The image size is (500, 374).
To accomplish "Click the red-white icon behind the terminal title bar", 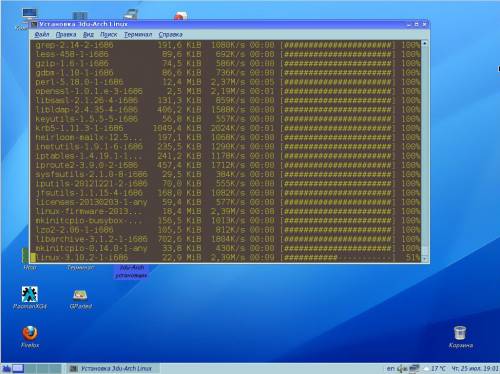I will [x=180, y=15].
